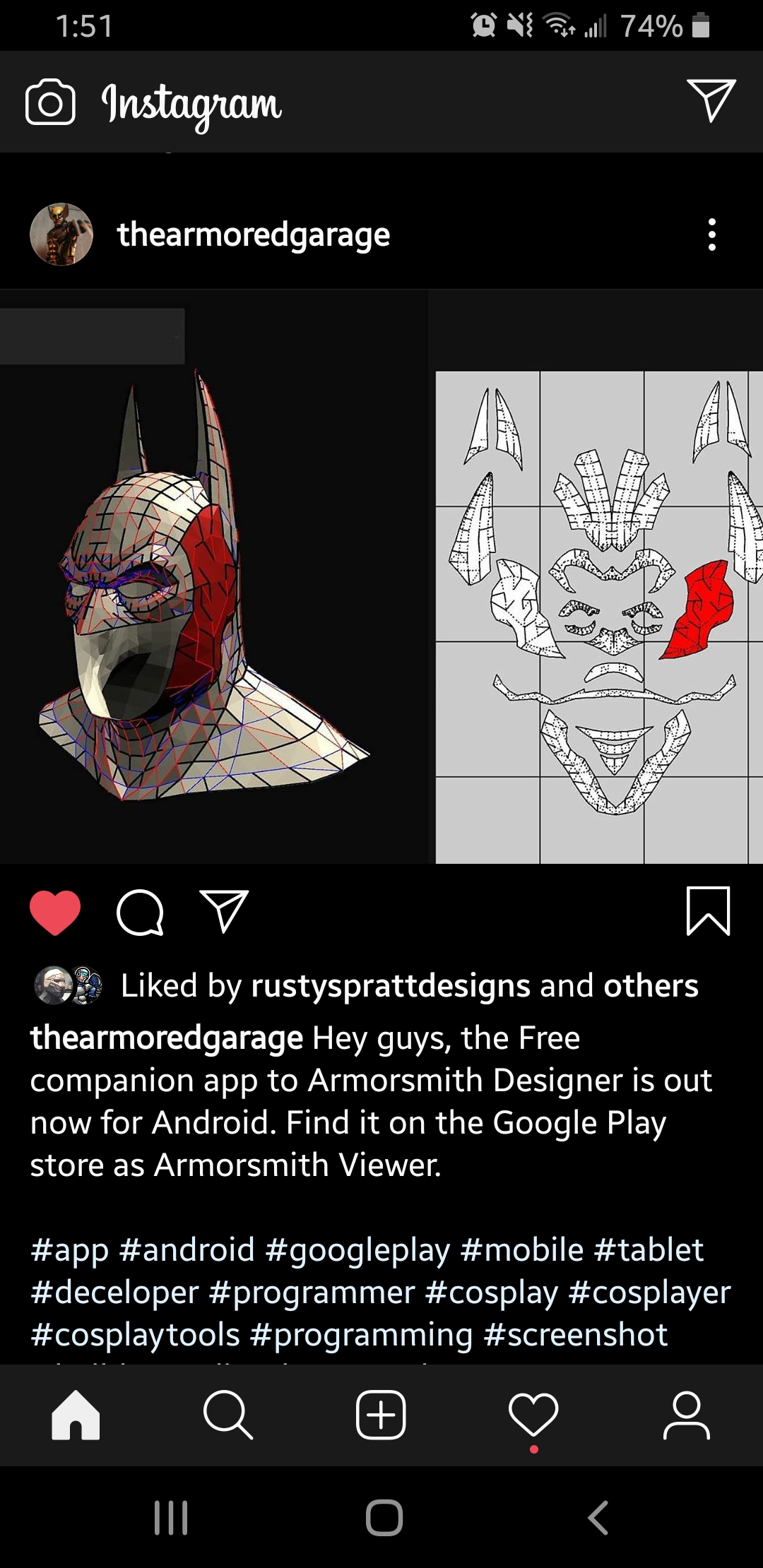
Task: Share post via send icon
Action: tap(225, 911)
